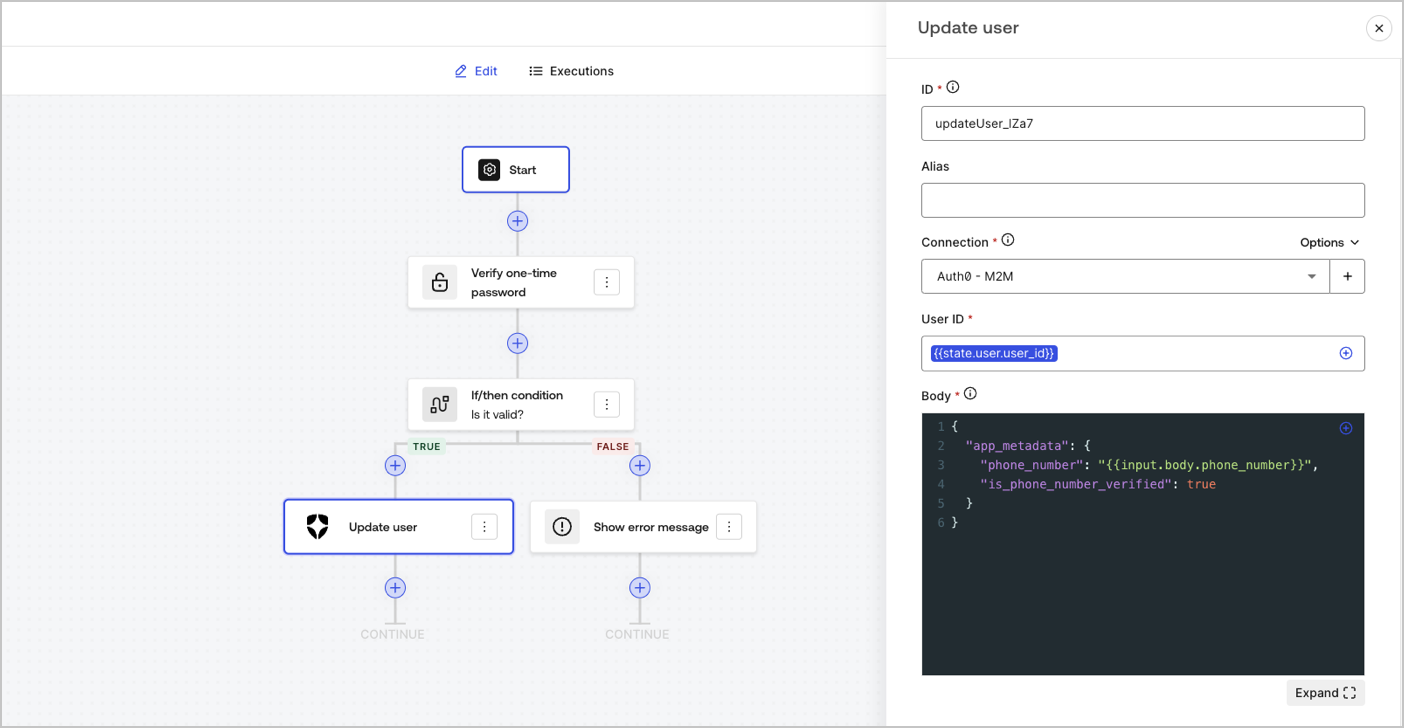Click the error icon on Show error message node
This screenshot has height=728, width=1404.
[x=562, y=526]
